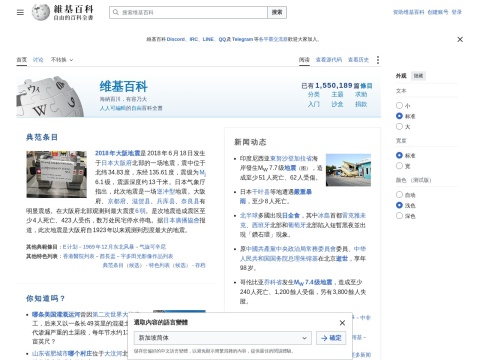Open the 日全食 link in news
The height and width of the screenshot is (360, 480).
point(291,215)
